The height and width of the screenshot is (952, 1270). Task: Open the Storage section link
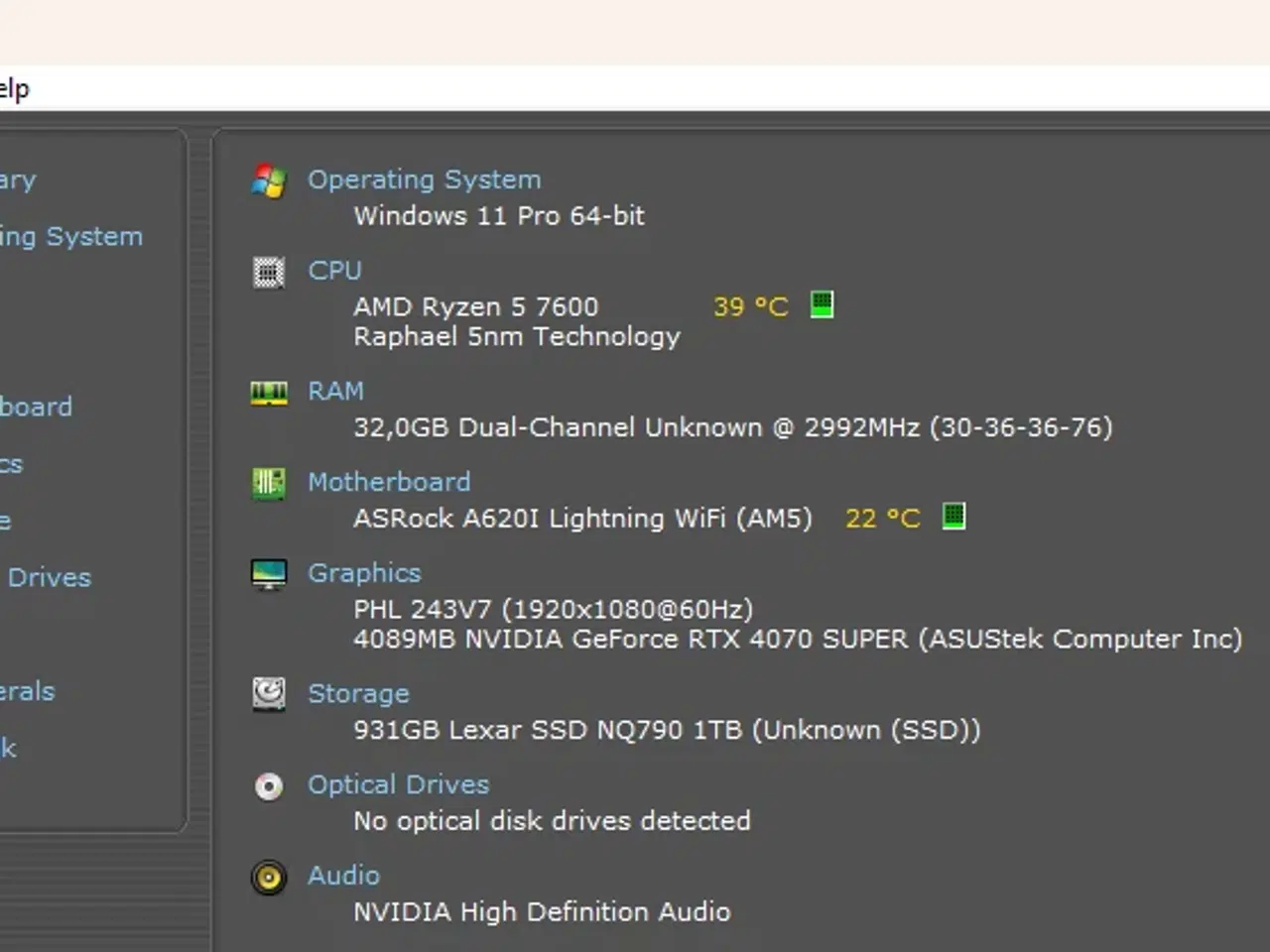358,694
